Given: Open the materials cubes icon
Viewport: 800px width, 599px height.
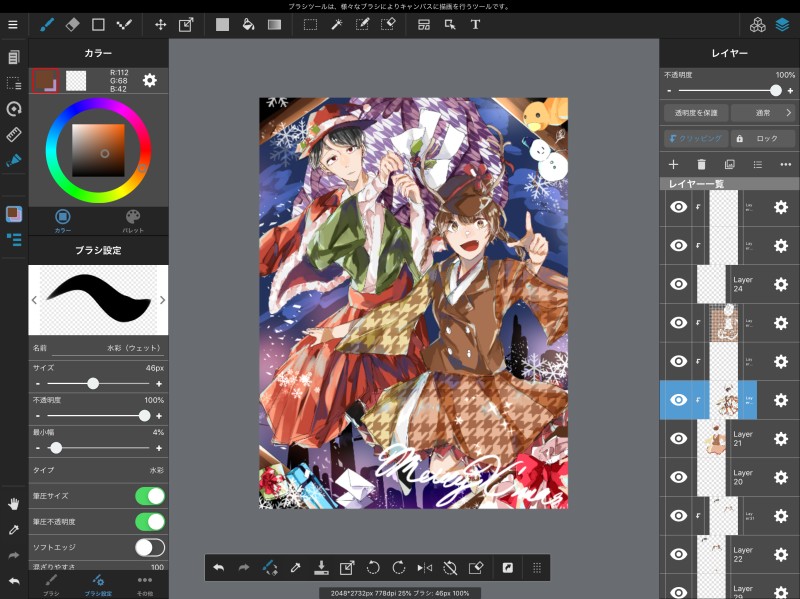Looking at the screenshot, I should click(x=758, y=24).
